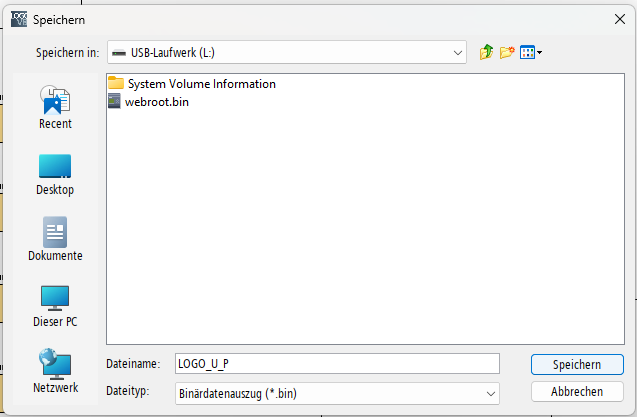This screenshot has height=417, width=637.
Task: Open the Dokumente folder shortcut
Action: 55,240
